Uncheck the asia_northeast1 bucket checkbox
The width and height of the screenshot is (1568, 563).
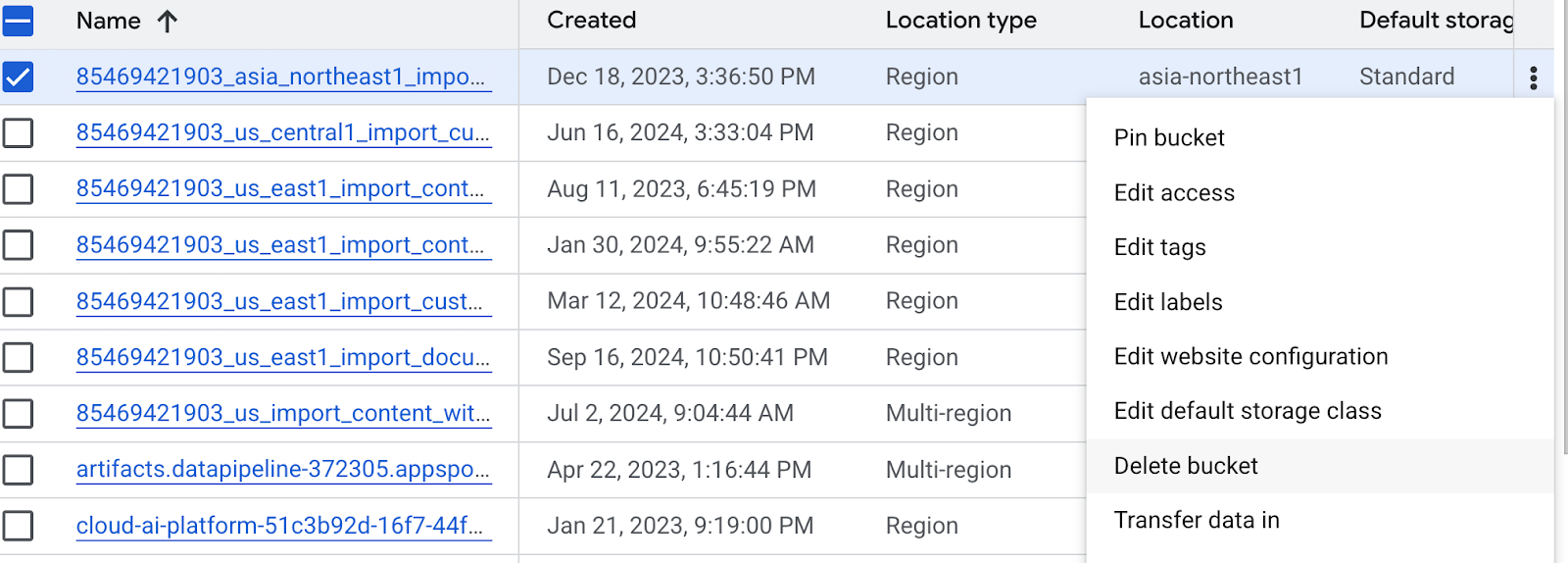18,77
